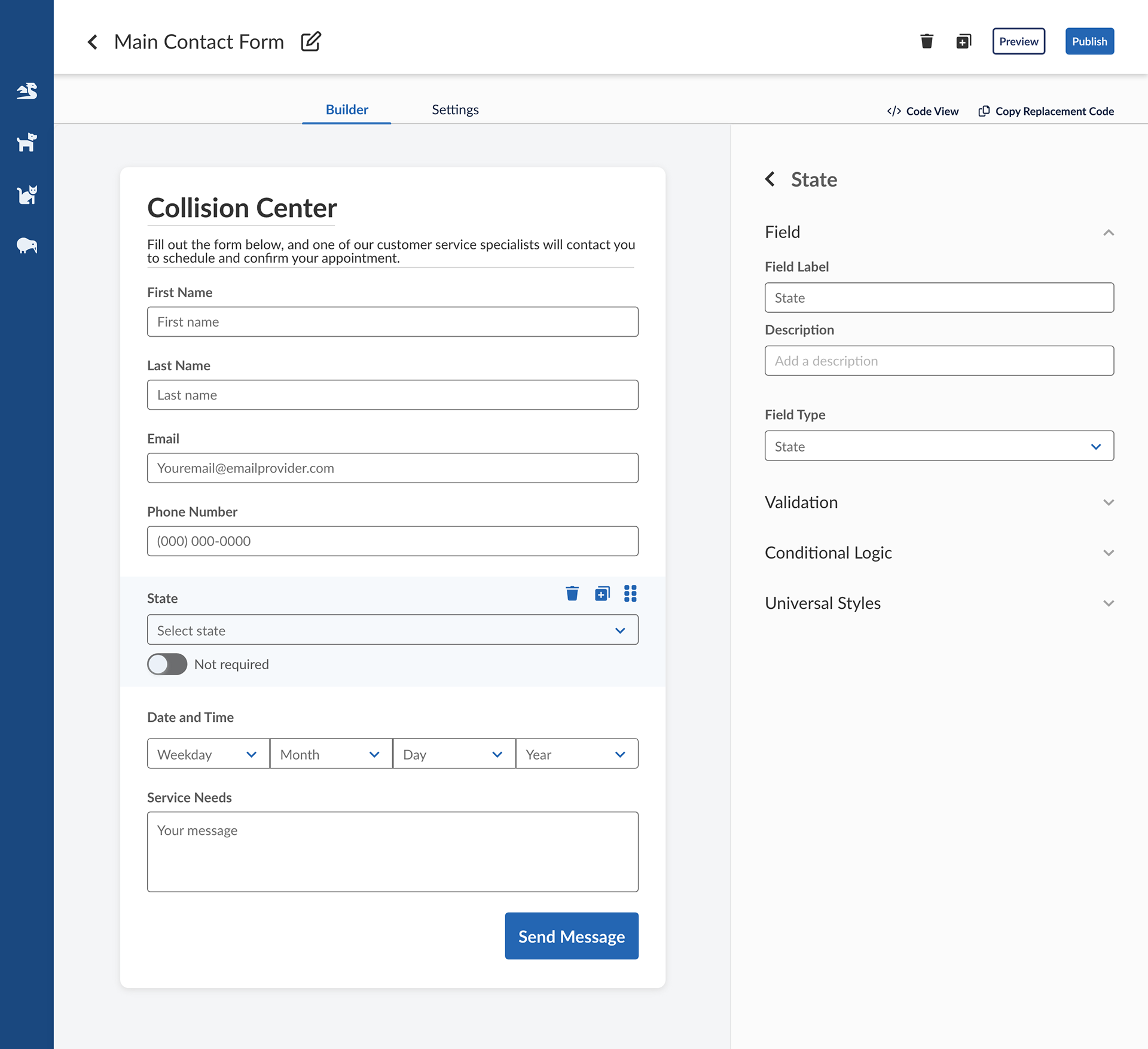Open the Field Type dropdown
This screenshot has height=1049, width=1148.
939,446
